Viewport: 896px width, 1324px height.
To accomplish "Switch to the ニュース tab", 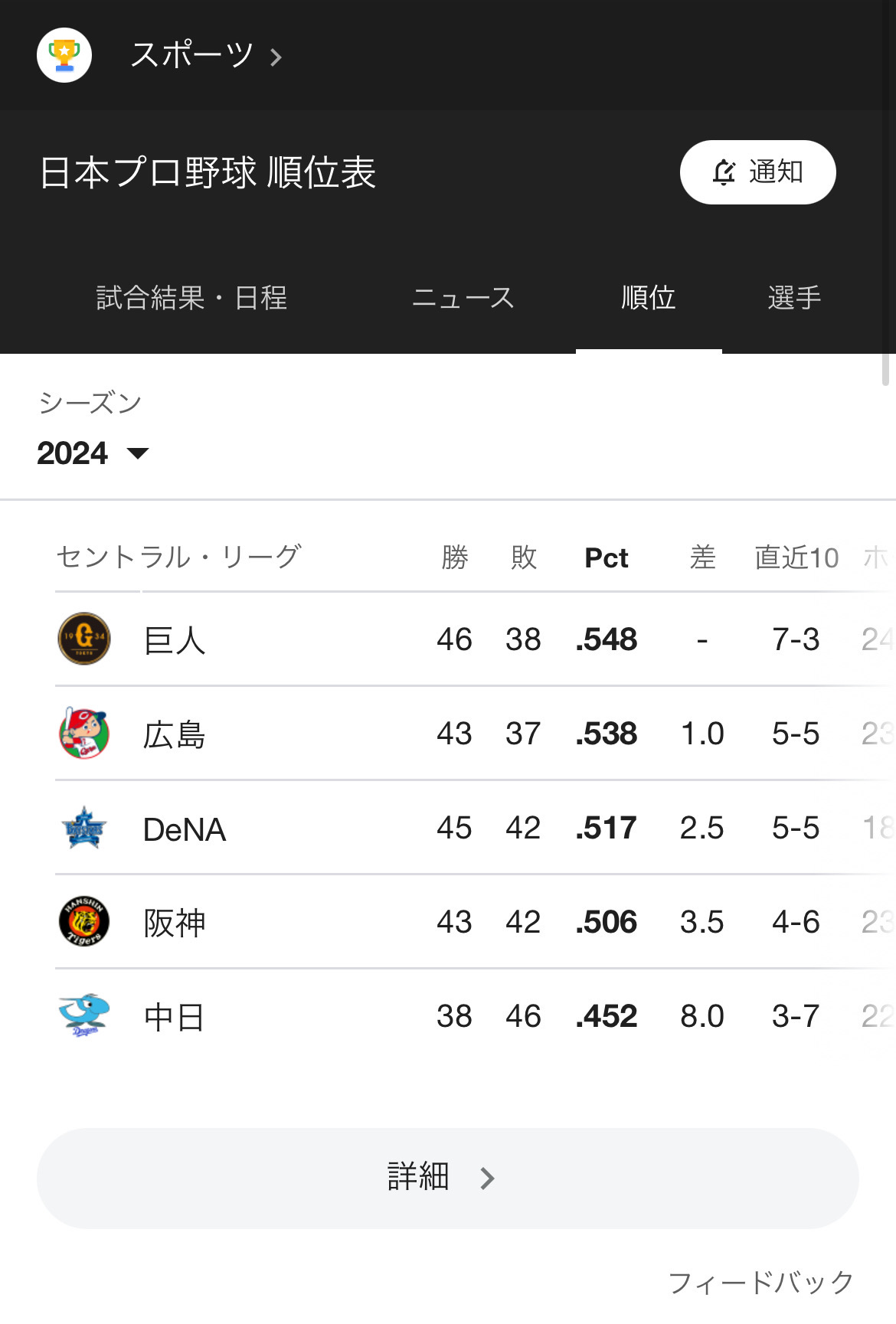I will pos(463,298).
